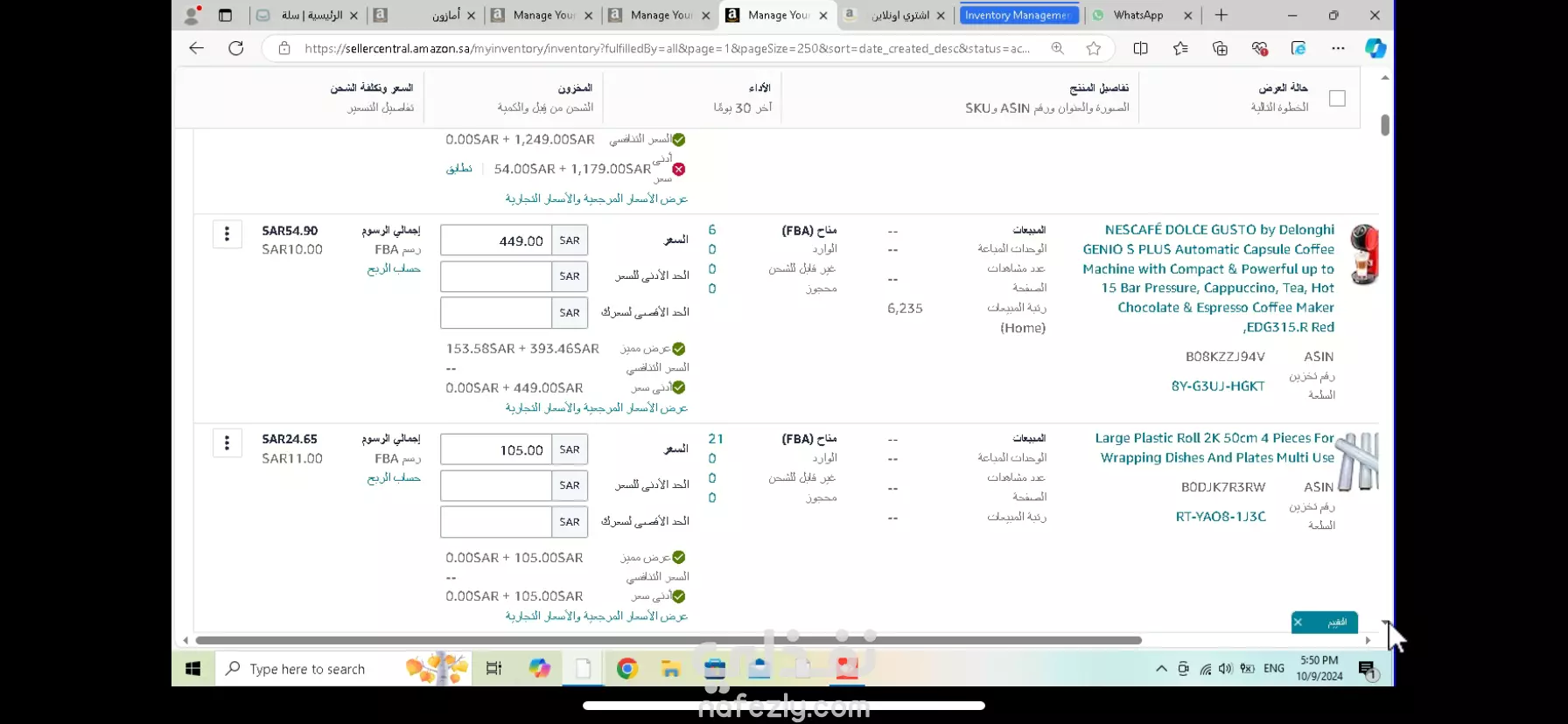Close the التقييم feedback widget
This screenshot has width=1568, height=724.
click(1298, 622)
